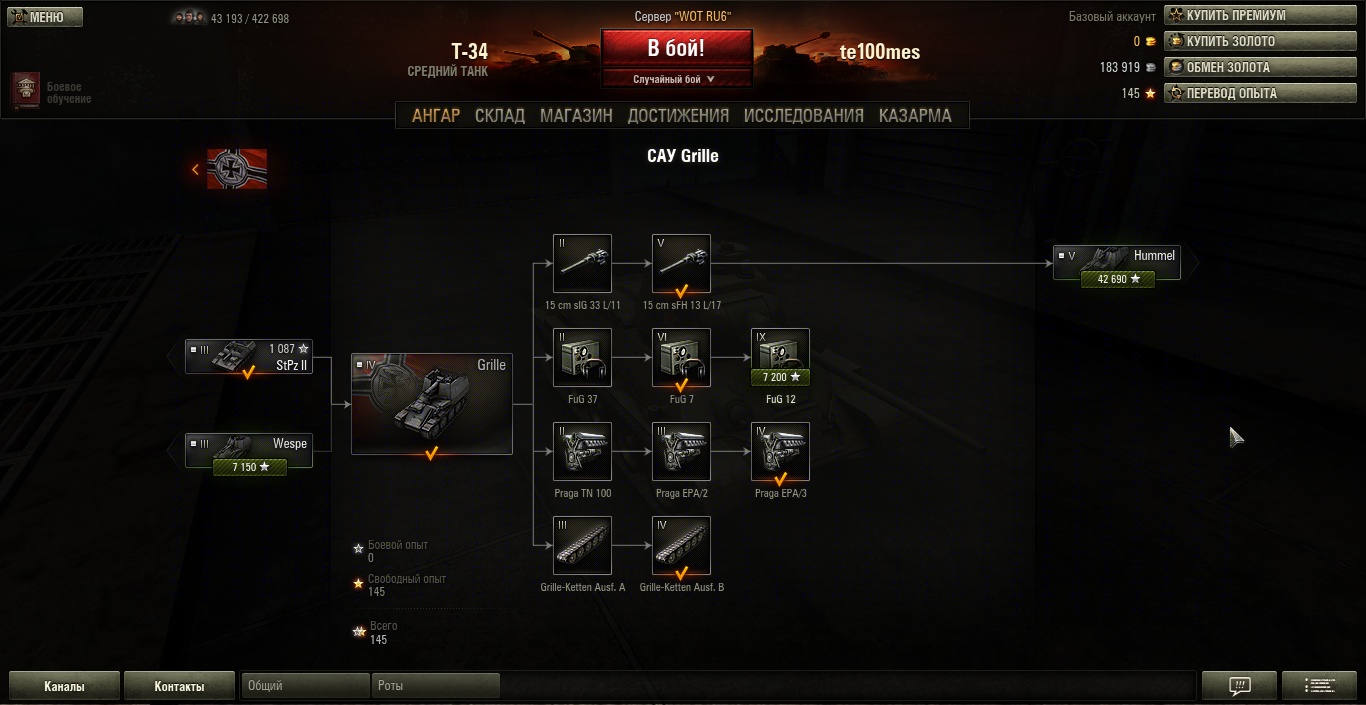
Task: Expand the bottom-right service list button
Action: click(x=1319, y=685)
